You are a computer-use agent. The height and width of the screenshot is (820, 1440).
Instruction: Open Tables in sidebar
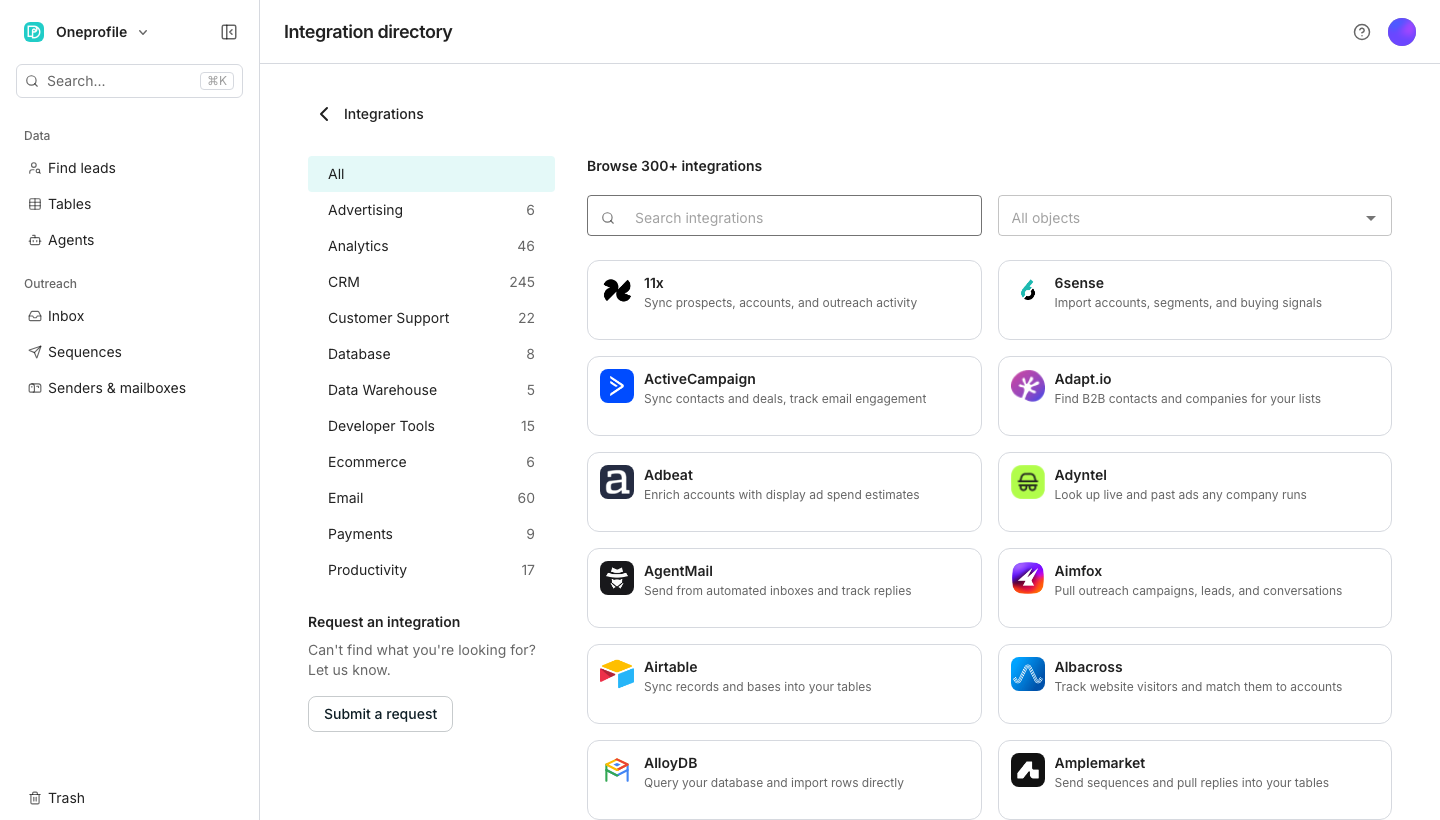129,204
